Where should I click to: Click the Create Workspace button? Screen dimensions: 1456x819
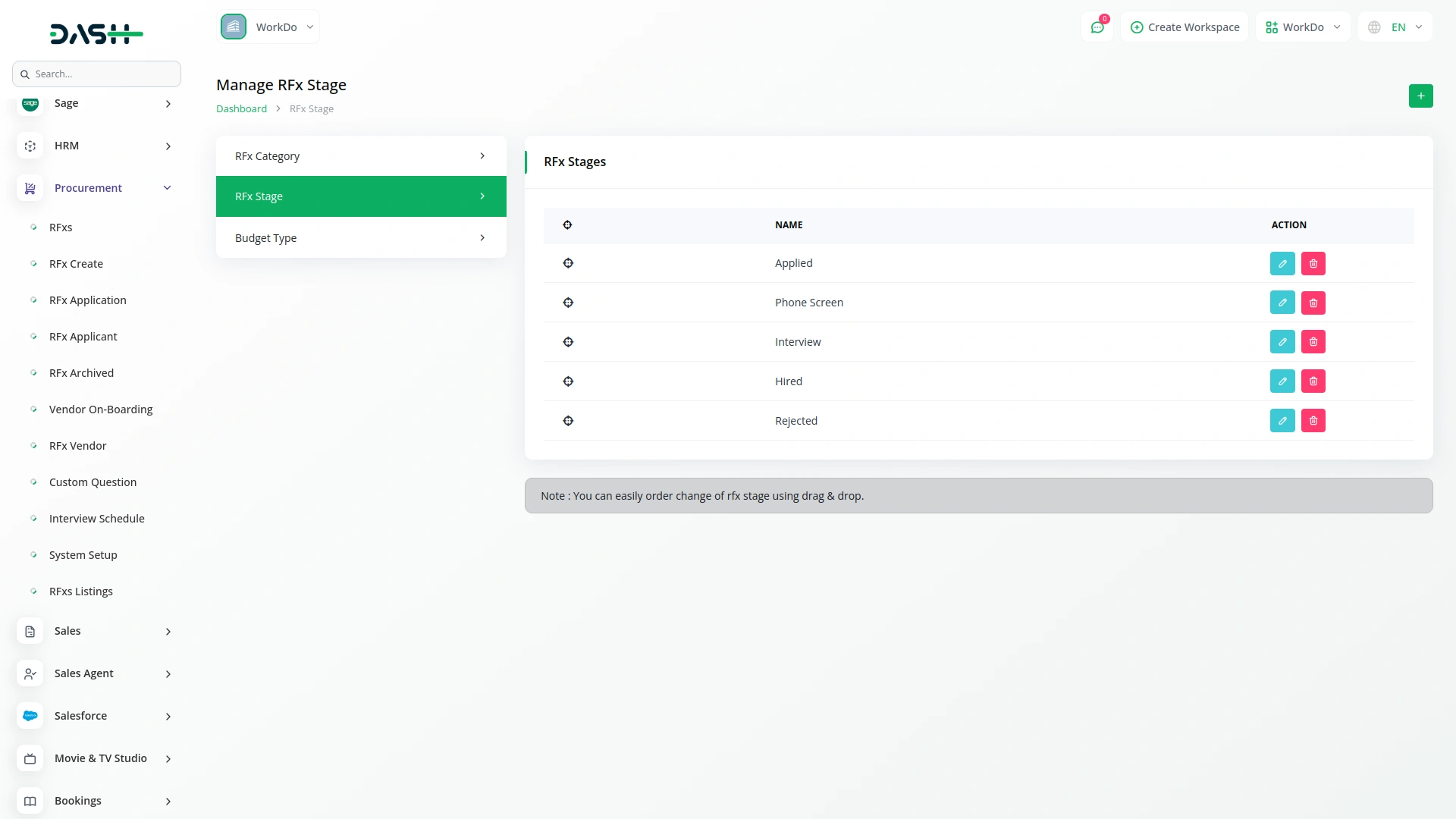[x=1185, y=27]
